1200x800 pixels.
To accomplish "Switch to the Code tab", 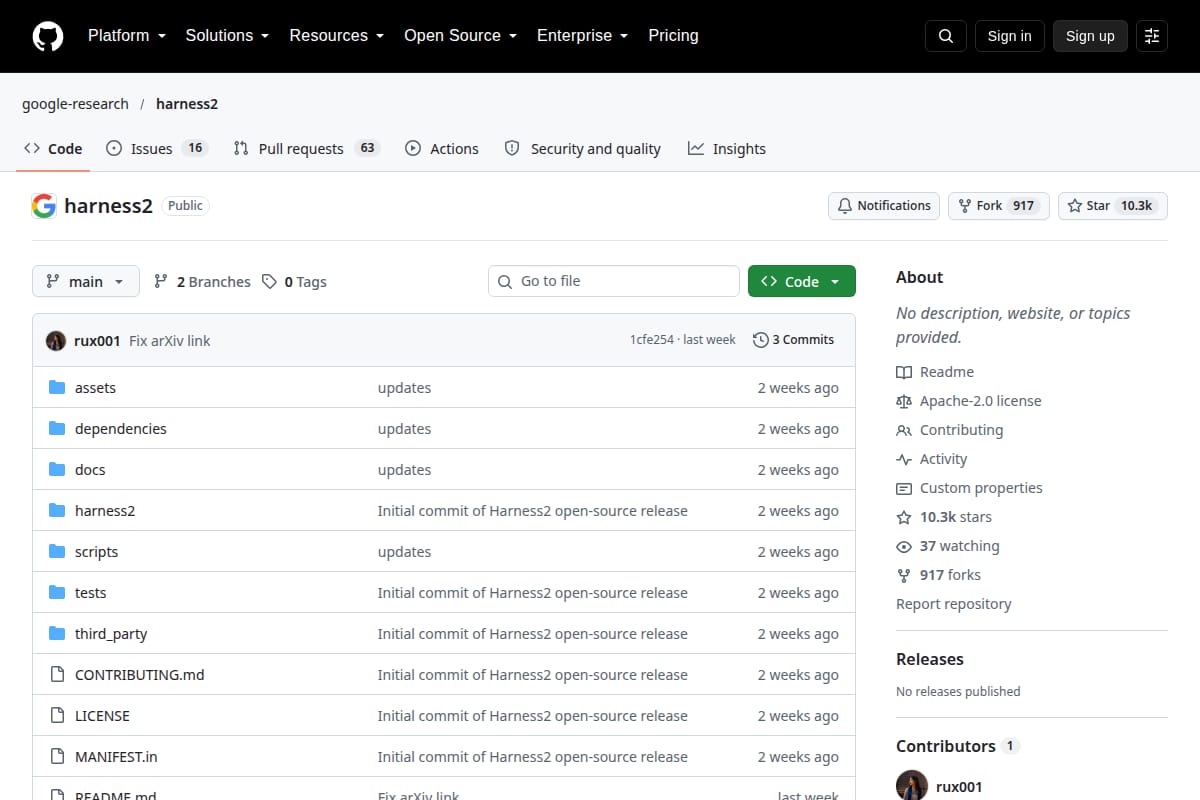I will 53,149.
